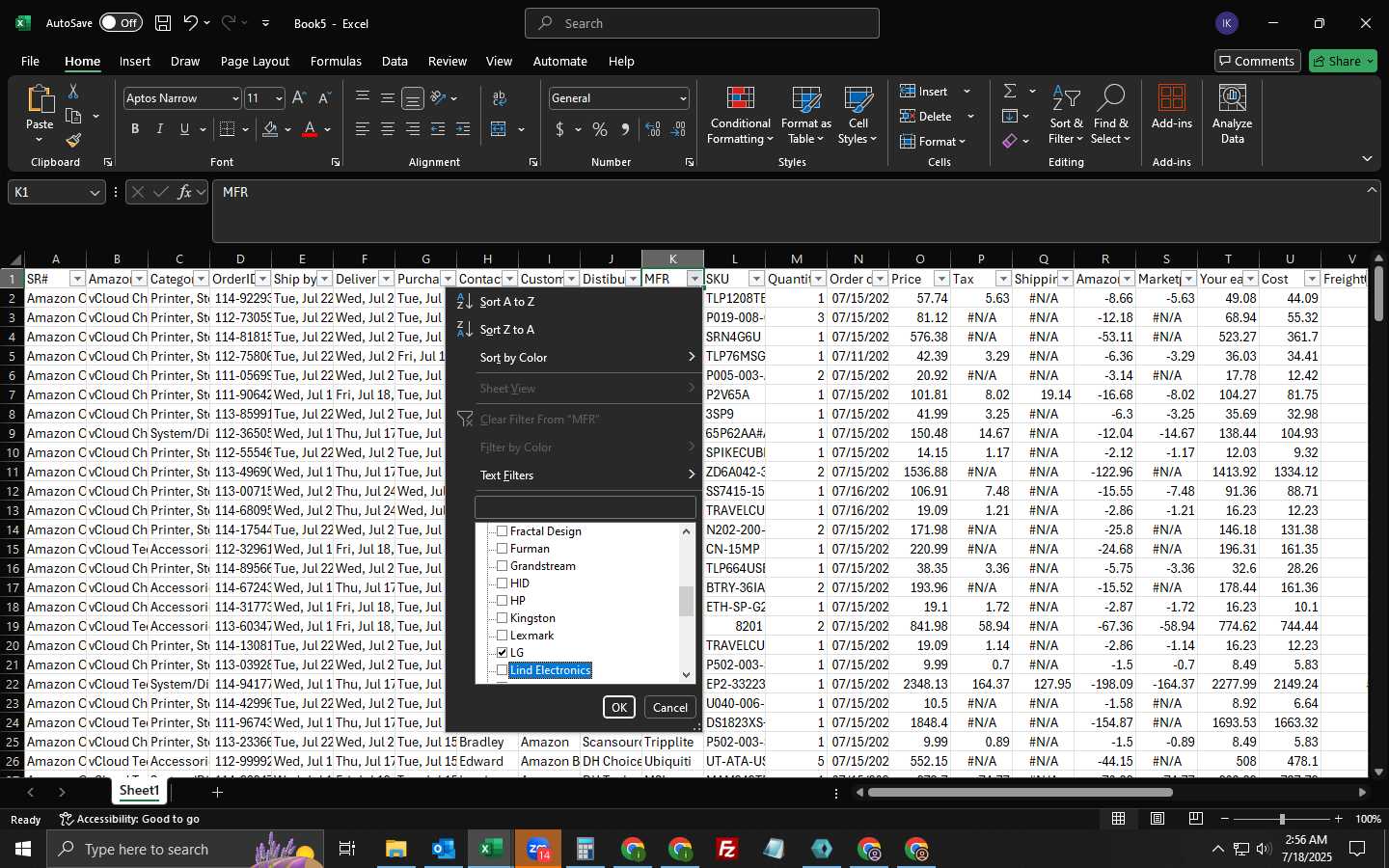Click the Wrap Text icon
Image resolution: width=1389 pixels, height=868 pixels.
coord(500,98)
